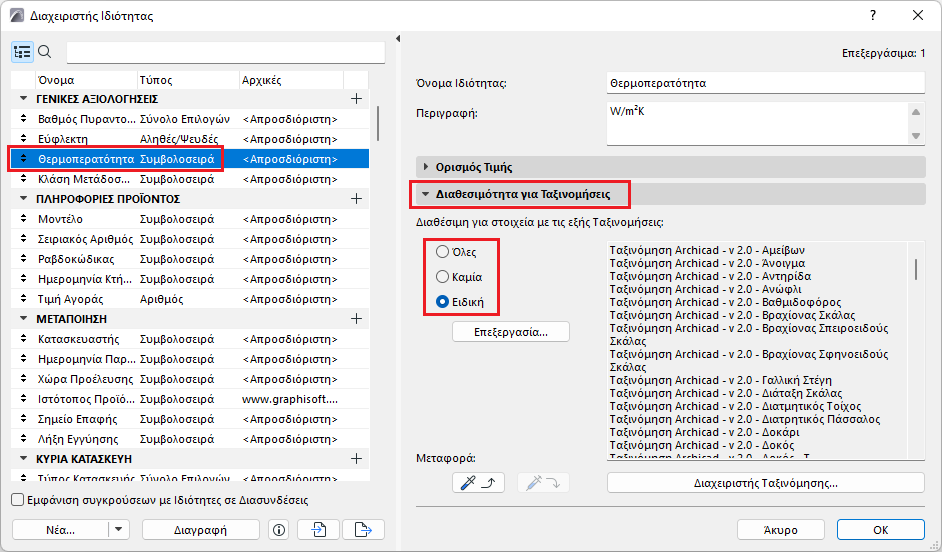Click the Διαγραφή button
The image size is (942, 552).
click(201, 530)
